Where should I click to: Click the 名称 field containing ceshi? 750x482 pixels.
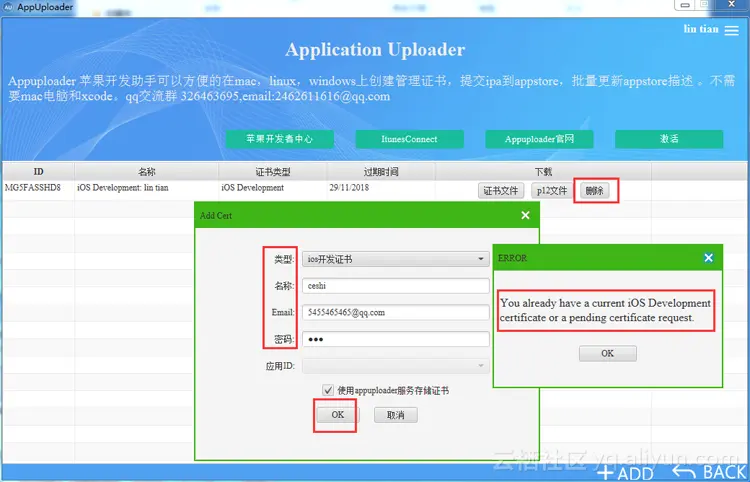[396, 286]
